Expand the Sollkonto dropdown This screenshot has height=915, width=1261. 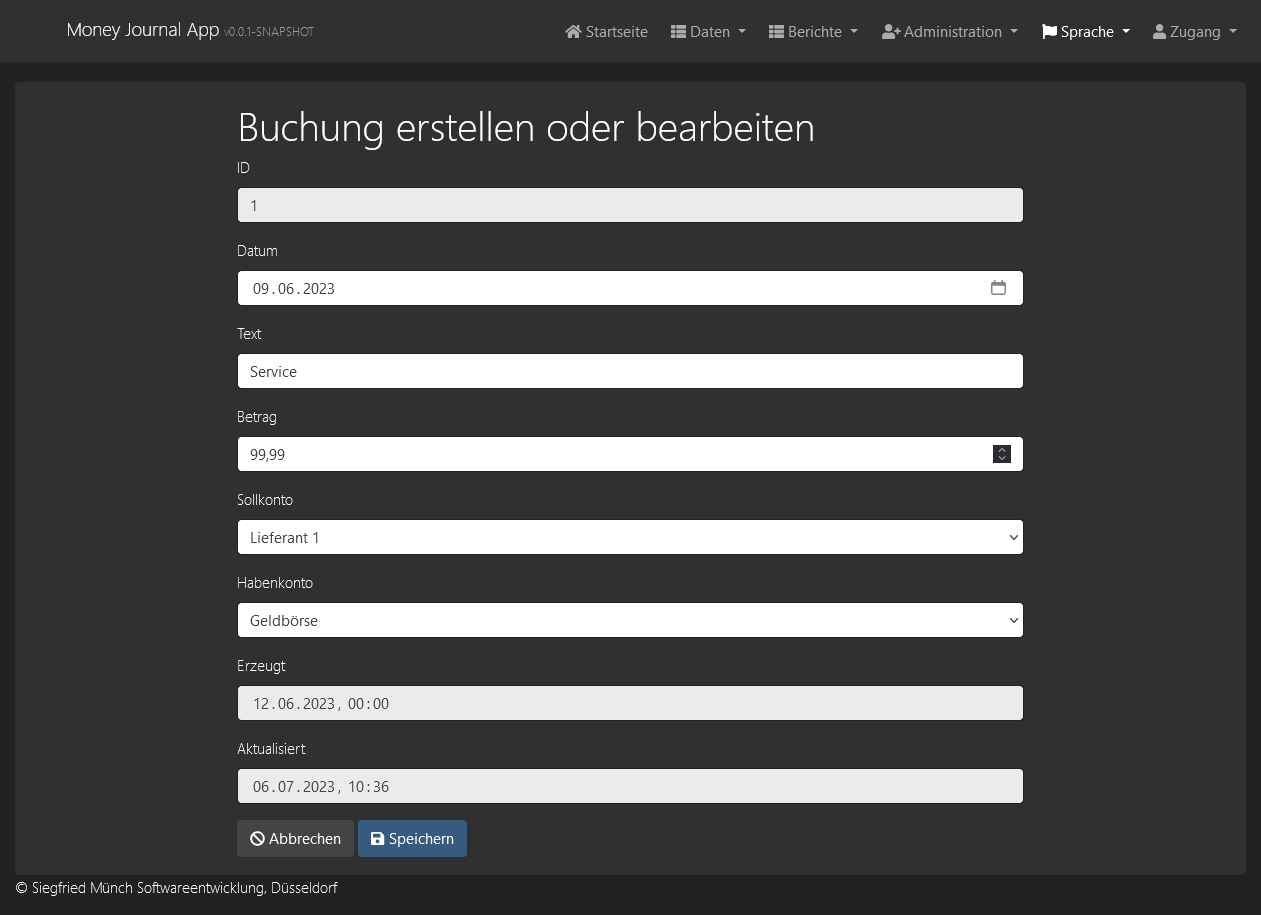[x=630, y=537]
